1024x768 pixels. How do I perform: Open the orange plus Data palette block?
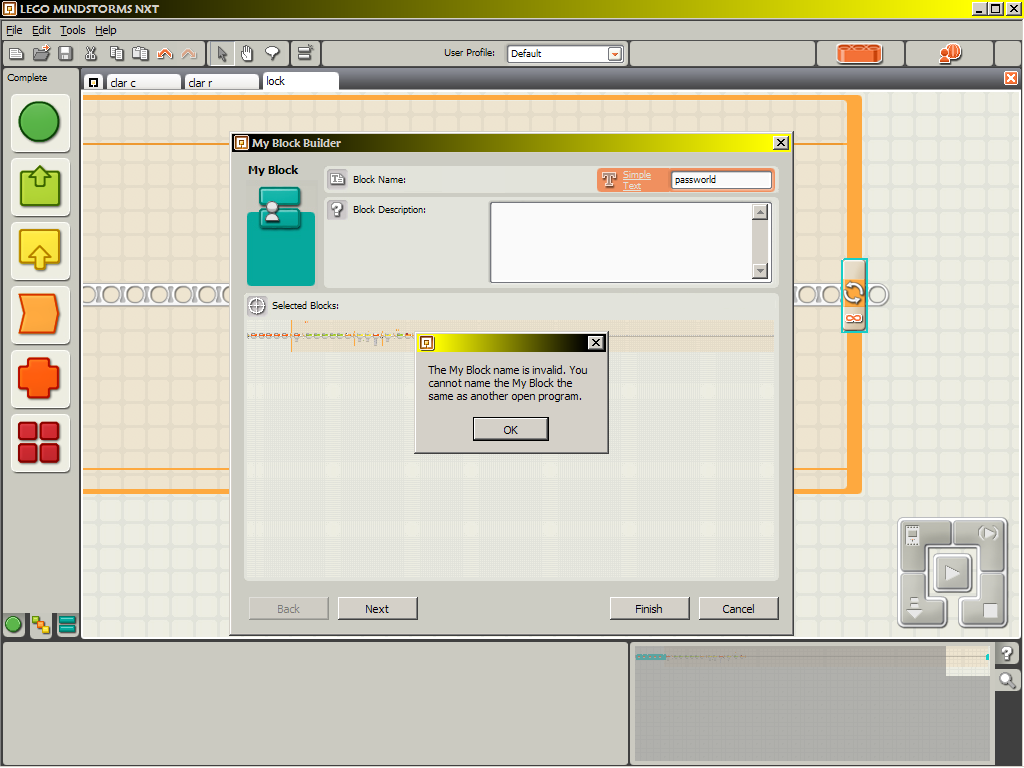click(40, 379)
